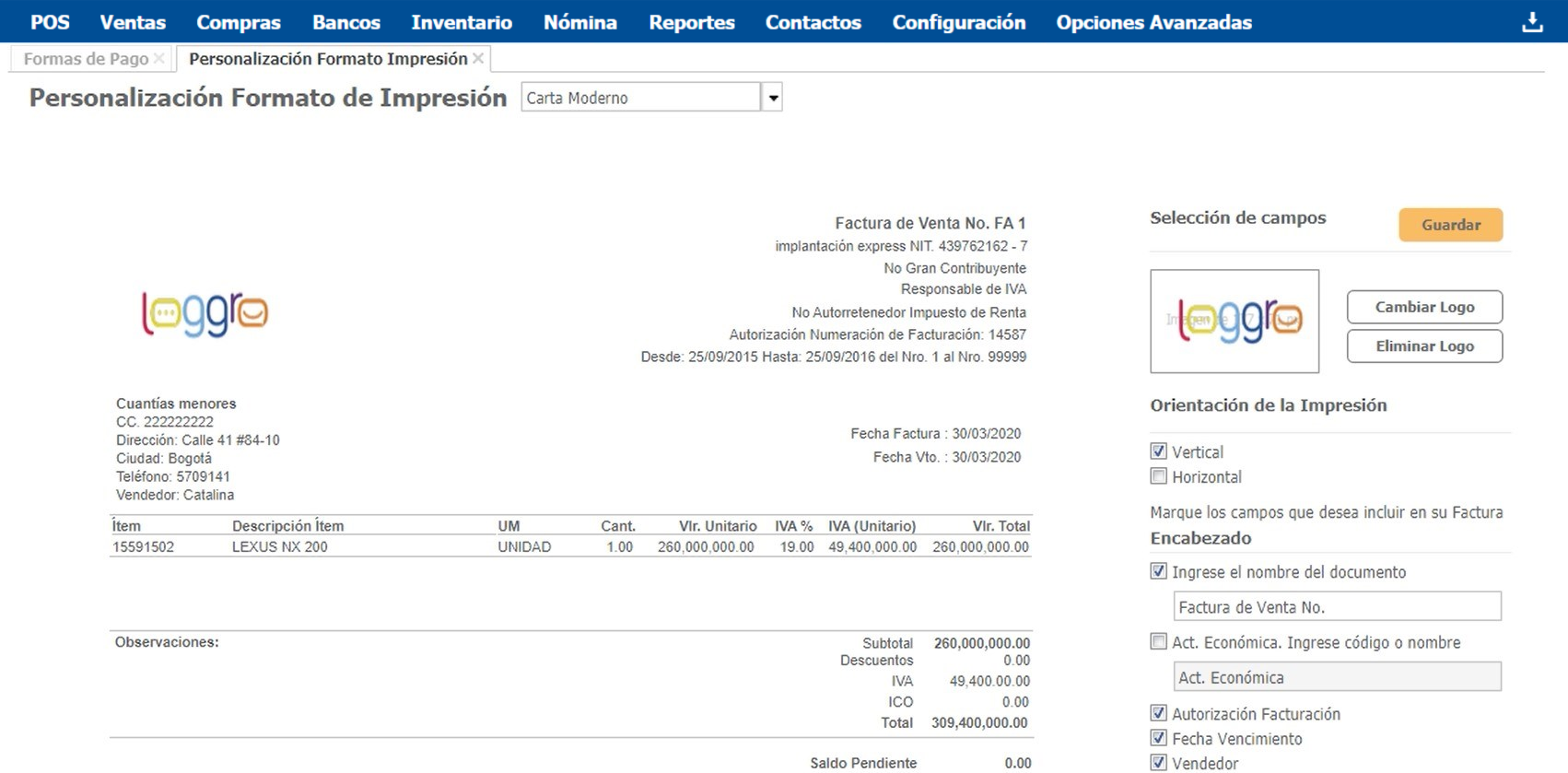Click the logo preview thumbnail

1234,321
